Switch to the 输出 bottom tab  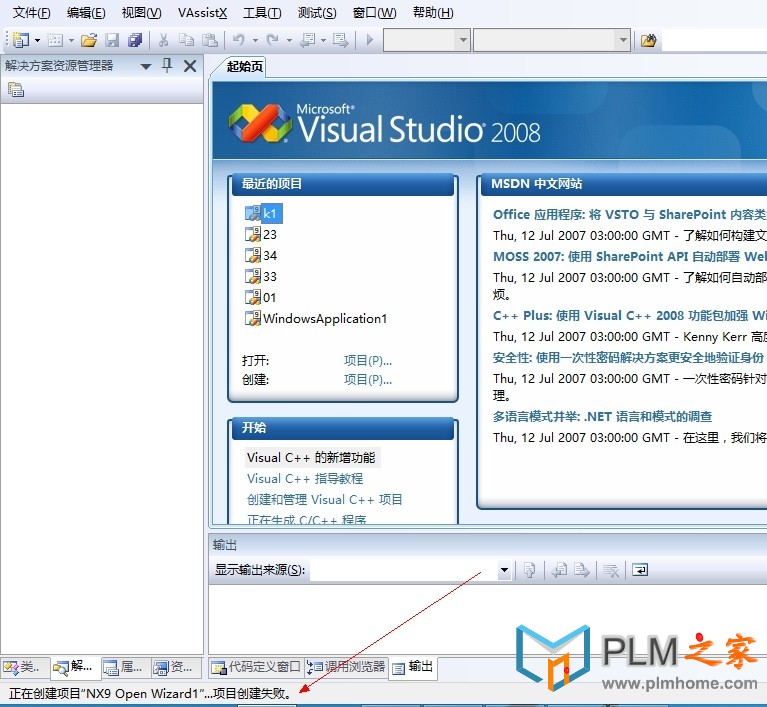click(413, 666)
